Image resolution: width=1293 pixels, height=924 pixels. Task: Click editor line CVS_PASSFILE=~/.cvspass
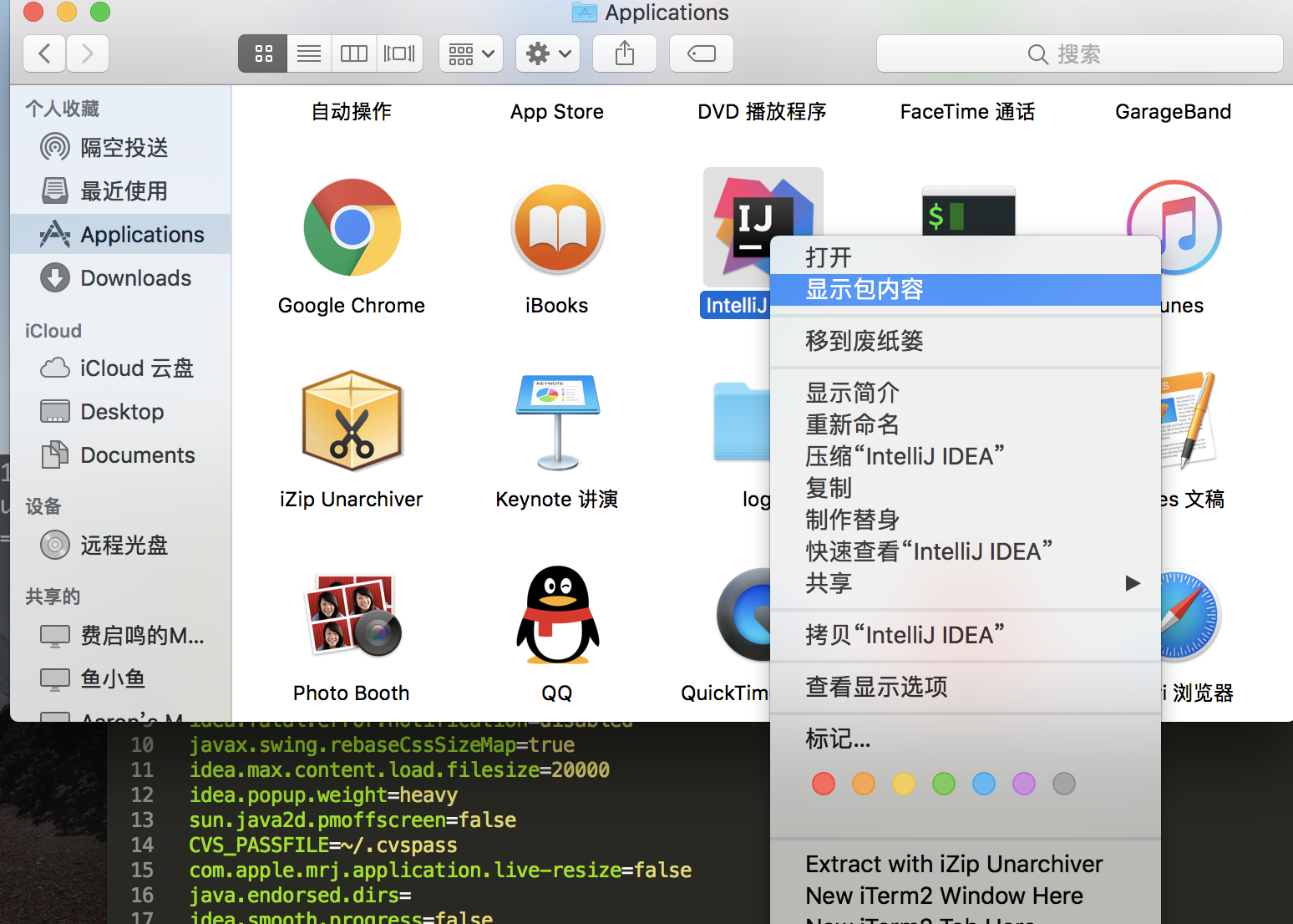pos(323,845)
